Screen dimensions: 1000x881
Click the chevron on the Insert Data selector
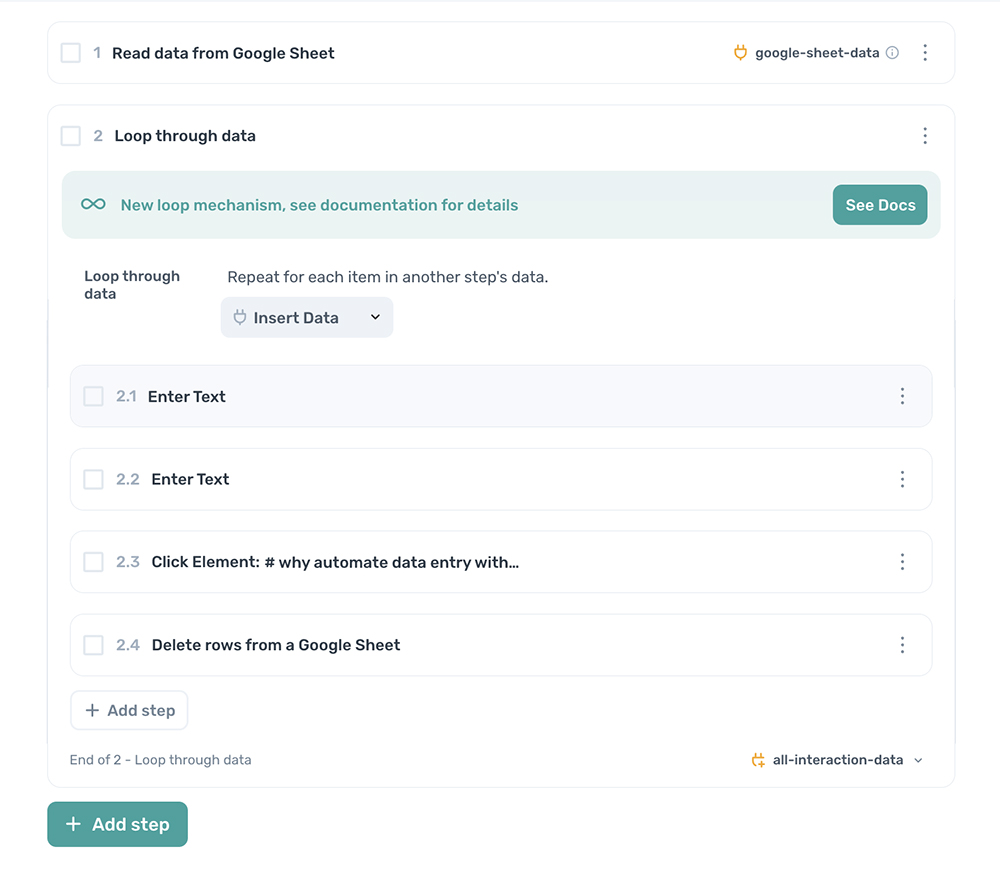pos(375,317)
